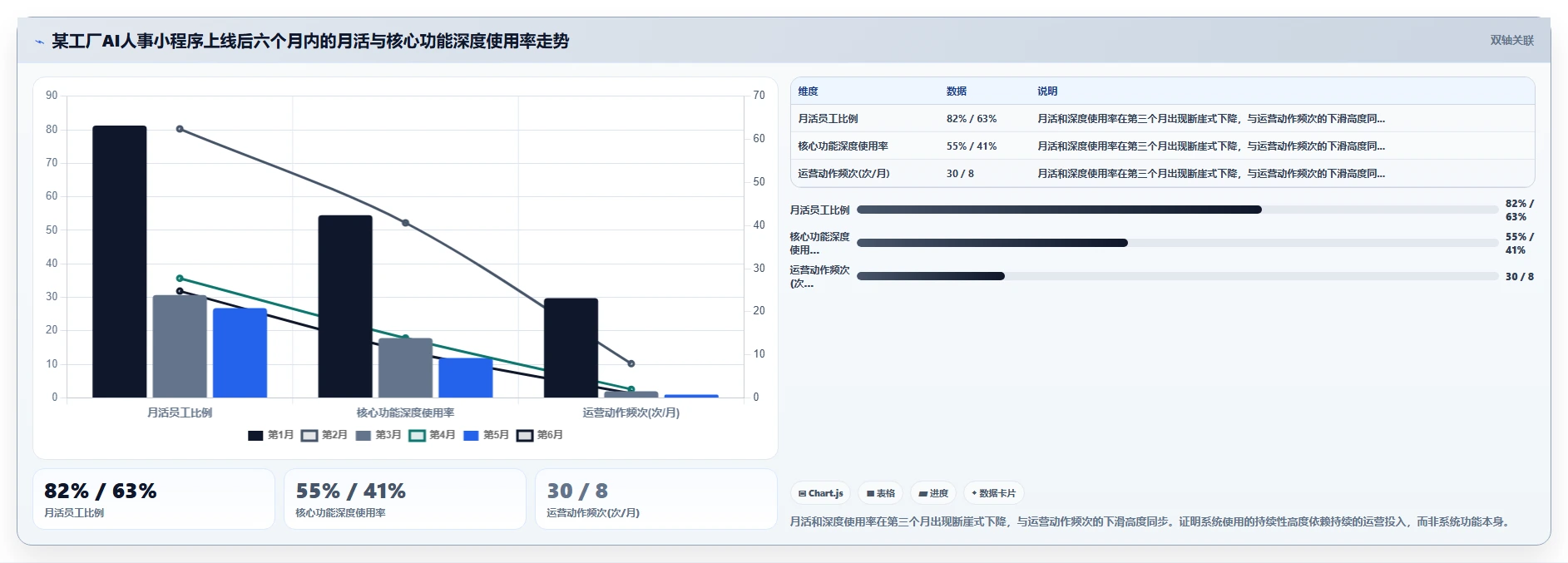
Task: Click the Chart.js tag icon
Action: point(802,493)
